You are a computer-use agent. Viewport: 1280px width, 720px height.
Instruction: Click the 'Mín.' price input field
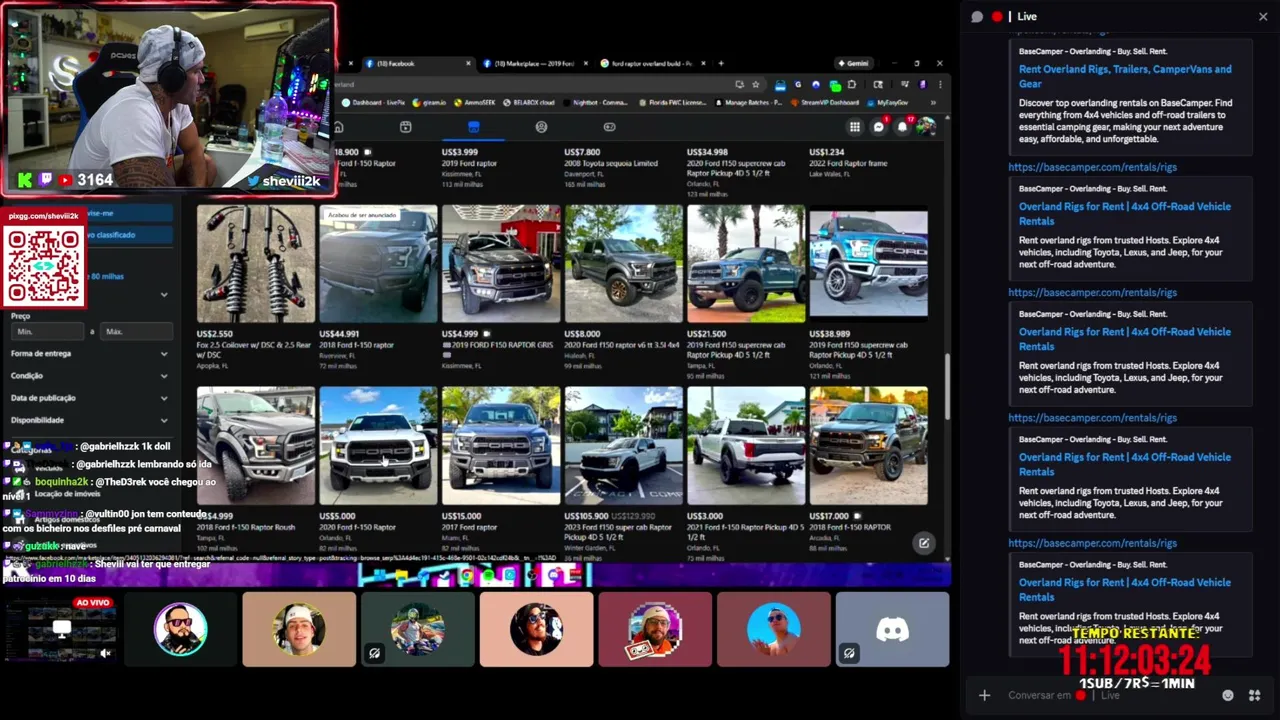coord(47,331)
